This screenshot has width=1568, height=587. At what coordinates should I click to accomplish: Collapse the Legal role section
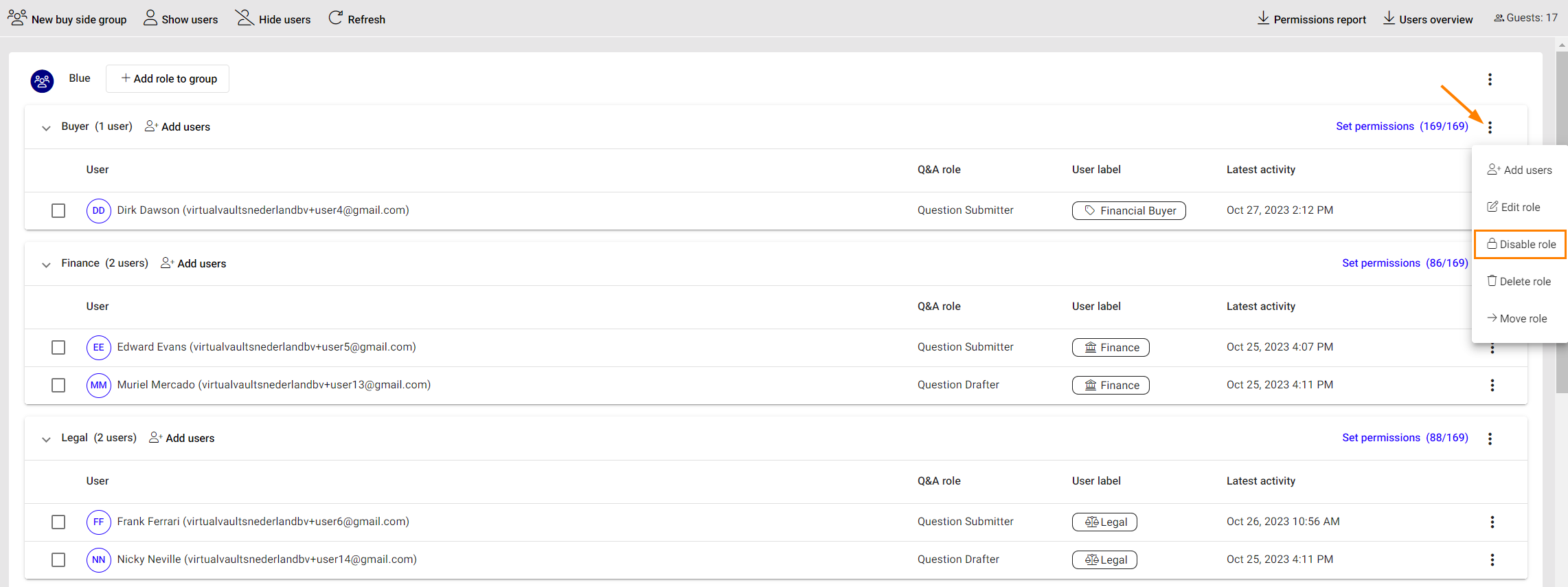(x=46, y=439)
